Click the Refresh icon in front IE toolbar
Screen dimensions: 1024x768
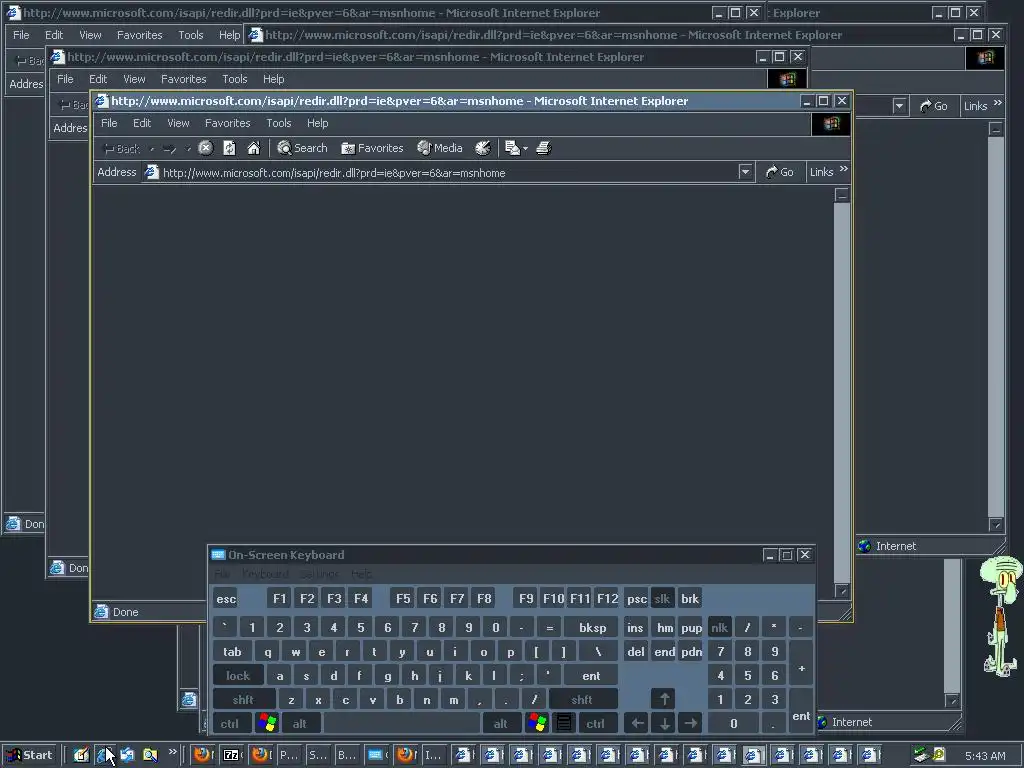229,148
